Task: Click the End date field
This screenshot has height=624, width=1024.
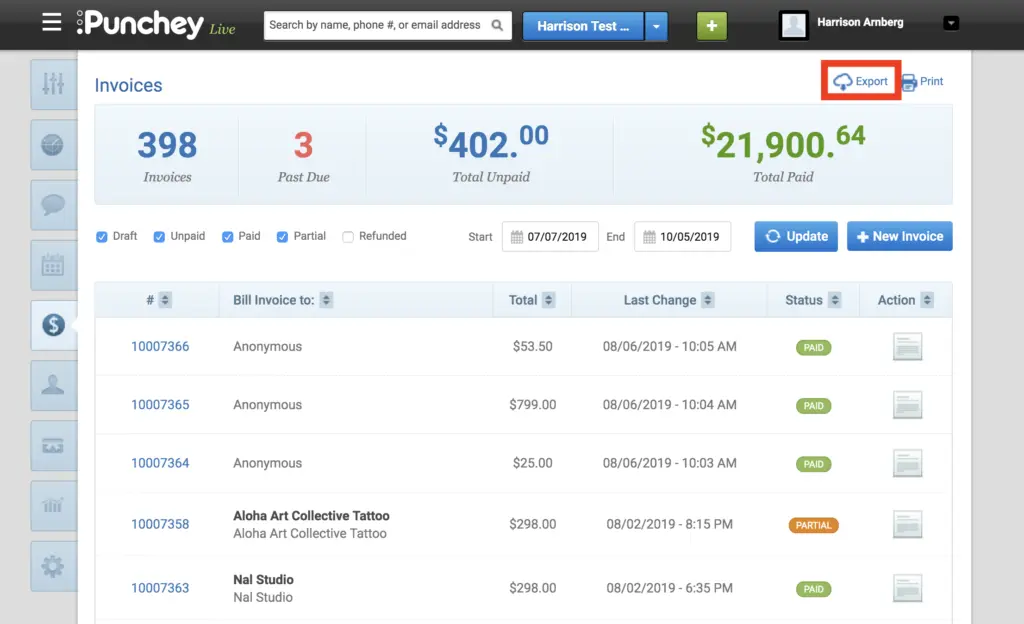Action: [682, 237]
